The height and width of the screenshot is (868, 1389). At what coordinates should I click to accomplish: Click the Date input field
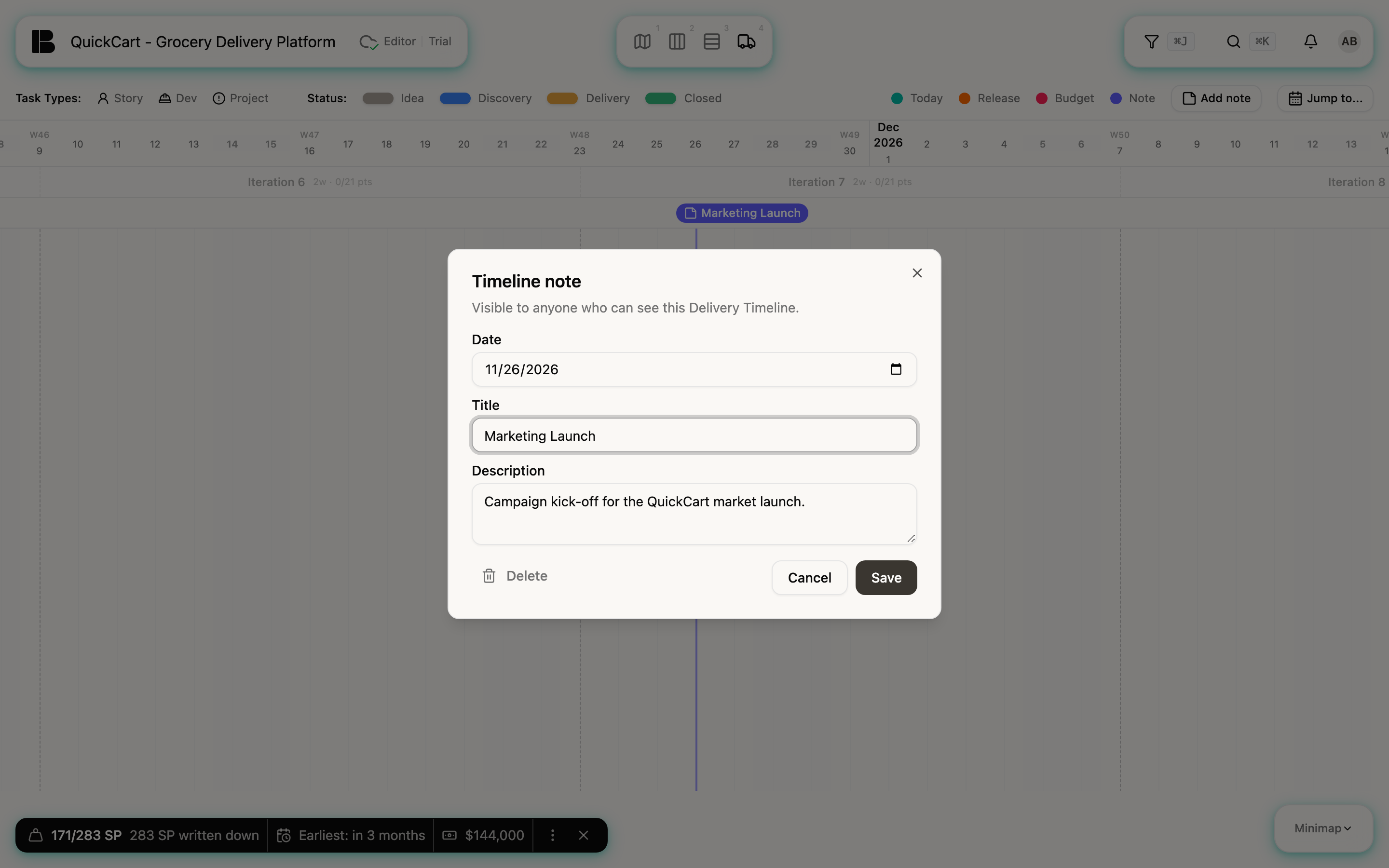[x=694, y=369]
